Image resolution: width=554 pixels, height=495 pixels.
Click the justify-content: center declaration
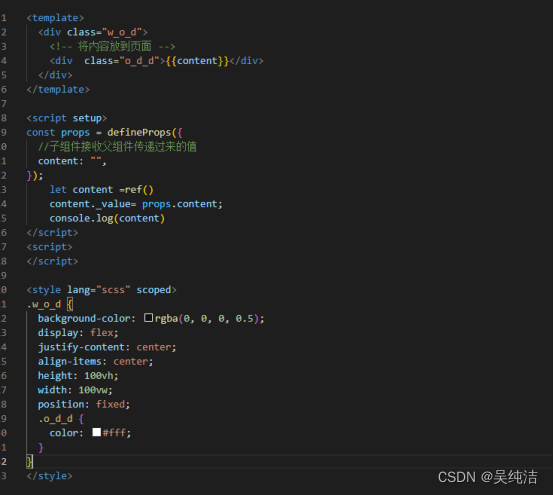107,347
